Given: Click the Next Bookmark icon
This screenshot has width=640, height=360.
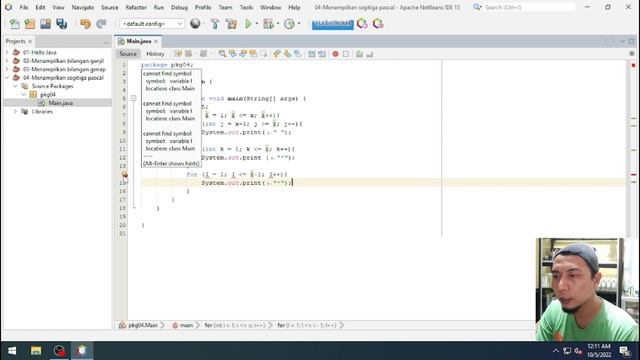Looking at the screenshot, I should tap(287, 54).
